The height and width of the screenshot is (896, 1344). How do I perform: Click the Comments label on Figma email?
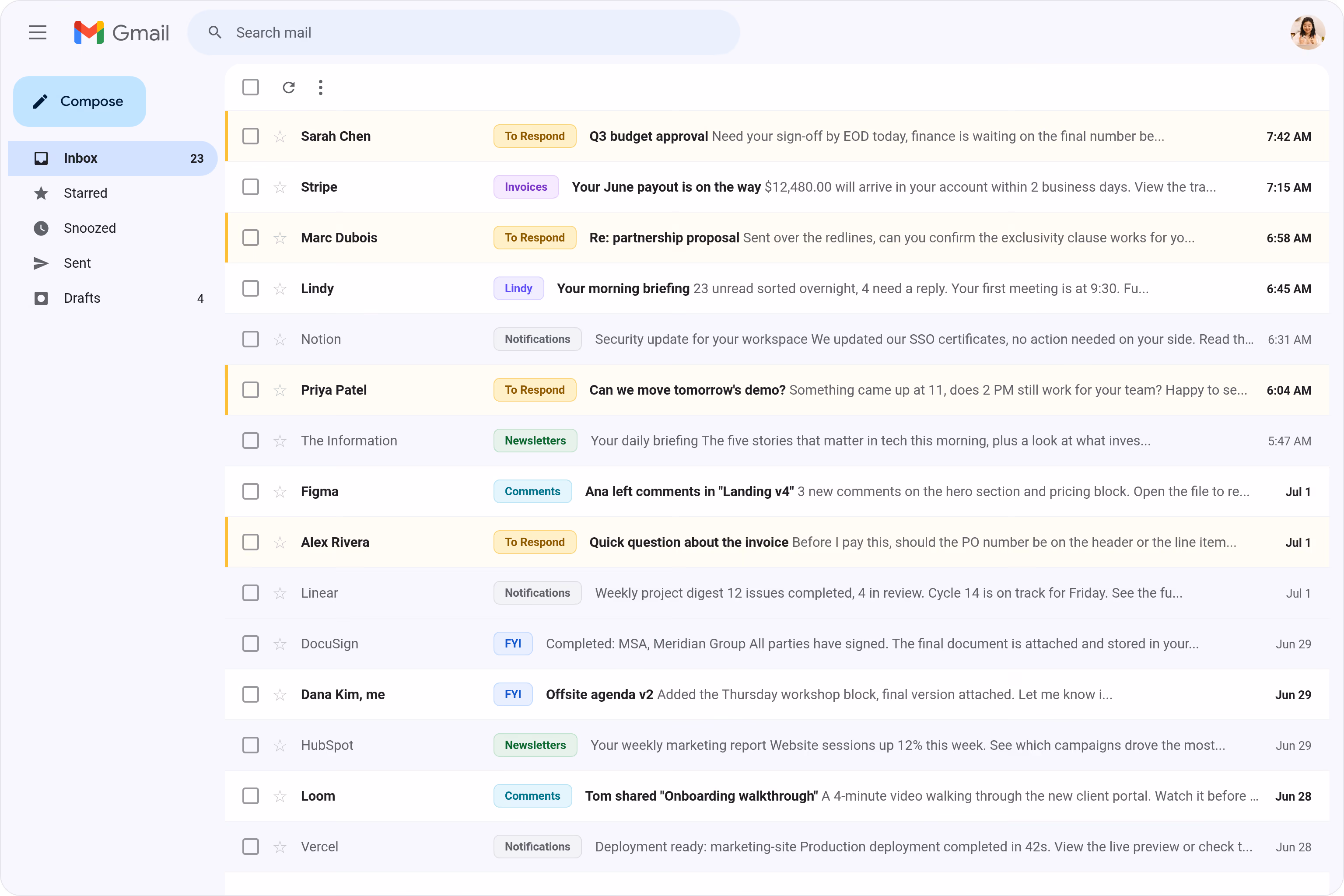tap(532, 491)
